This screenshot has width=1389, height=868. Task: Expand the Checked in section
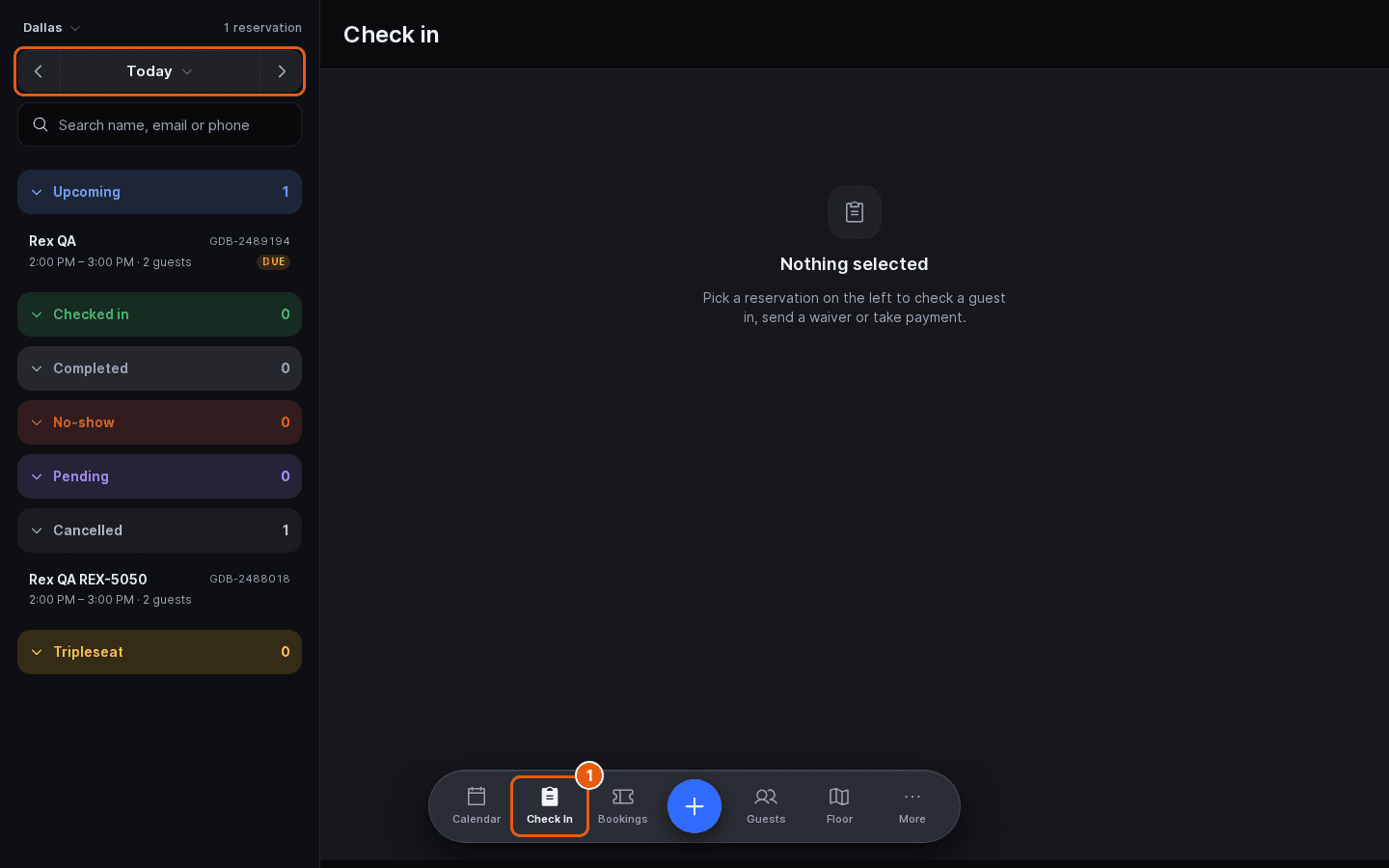coord(159,314)
